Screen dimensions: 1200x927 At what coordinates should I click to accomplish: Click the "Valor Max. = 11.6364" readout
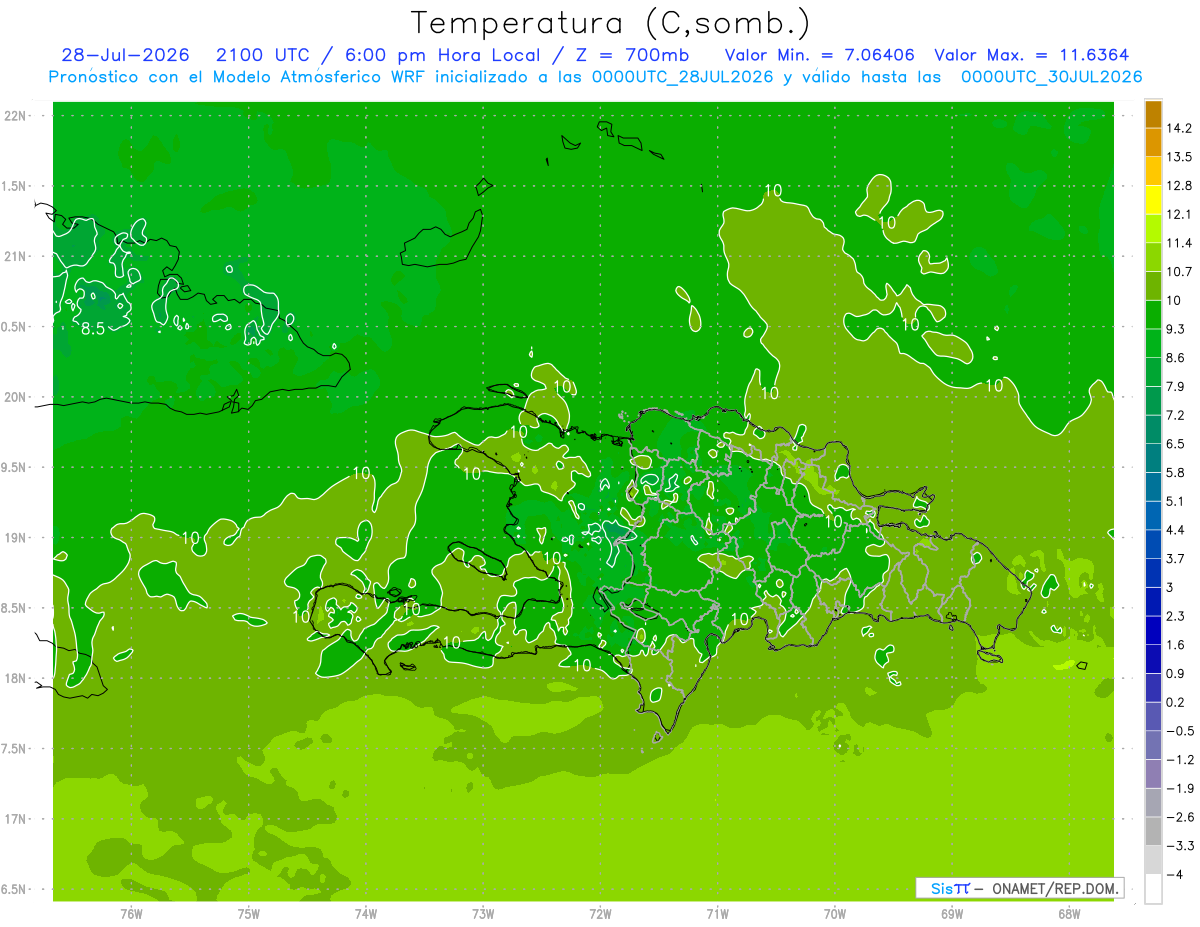1032,55
